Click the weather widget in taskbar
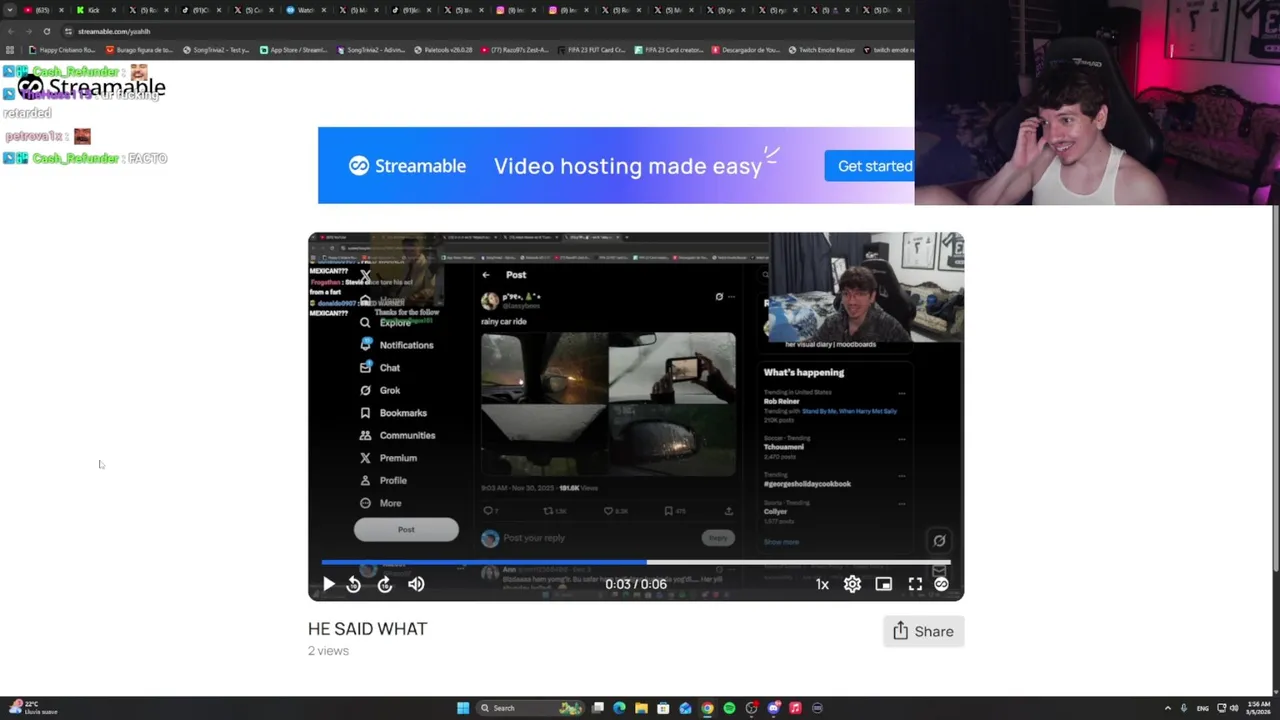1280x720 pixels. click(x=32, y=708)
